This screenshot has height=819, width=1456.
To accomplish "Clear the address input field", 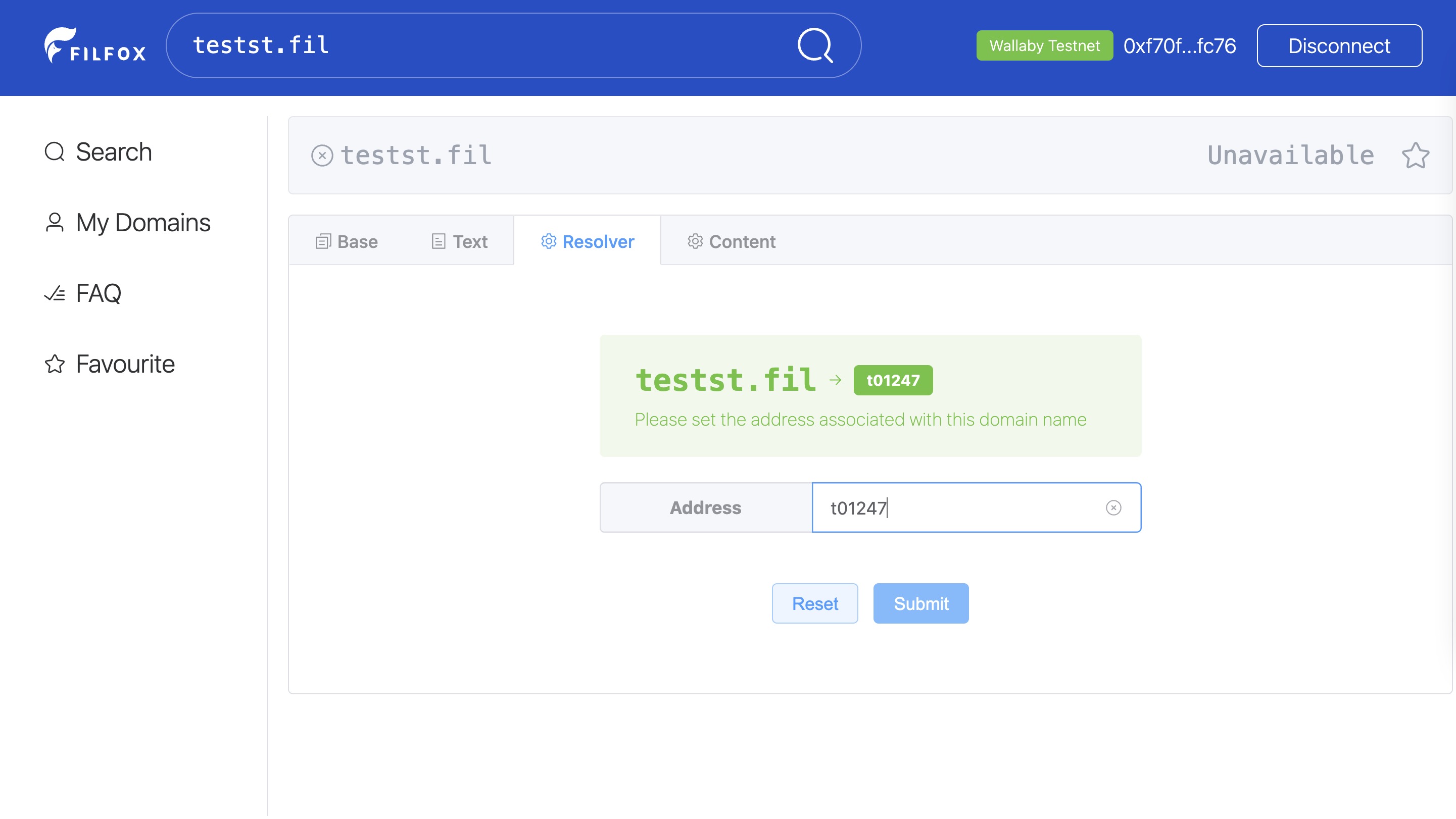I will (1115, 507).
